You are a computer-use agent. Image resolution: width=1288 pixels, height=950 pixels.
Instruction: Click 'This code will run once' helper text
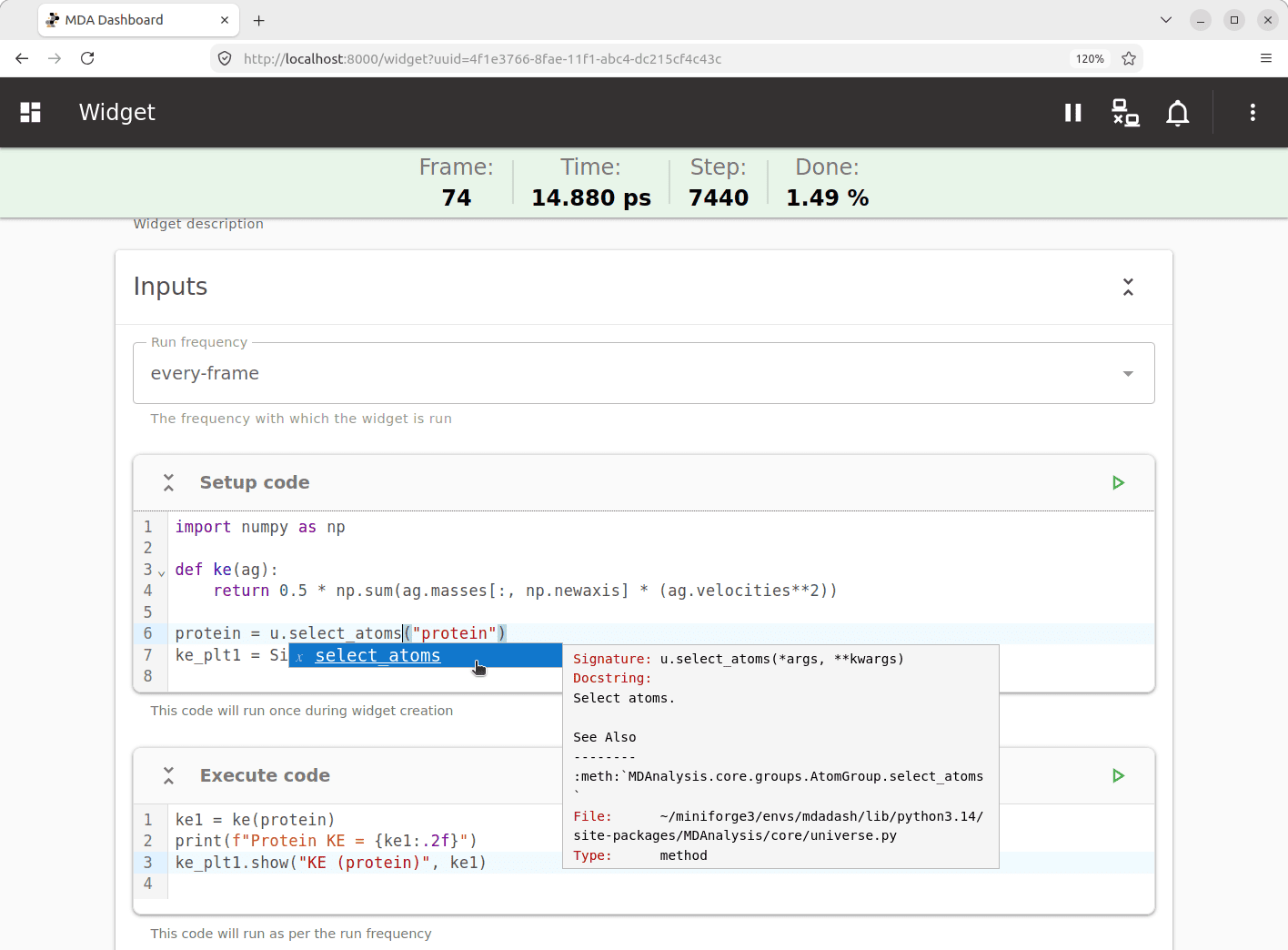(302, 711)
